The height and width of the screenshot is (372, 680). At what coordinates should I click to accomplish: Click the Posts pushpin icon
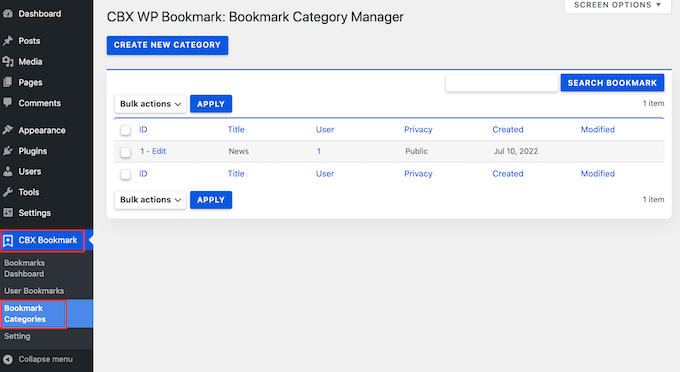click(7, 41)
